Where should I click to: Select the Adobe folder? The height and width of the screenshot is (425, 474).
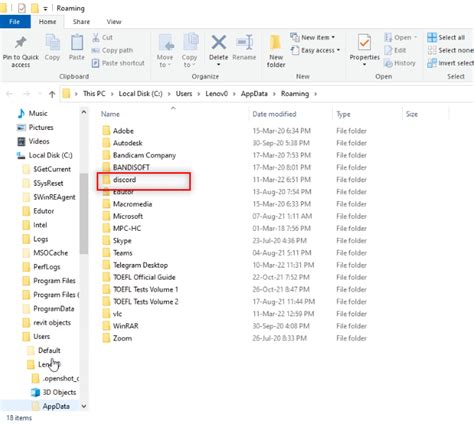123,131
